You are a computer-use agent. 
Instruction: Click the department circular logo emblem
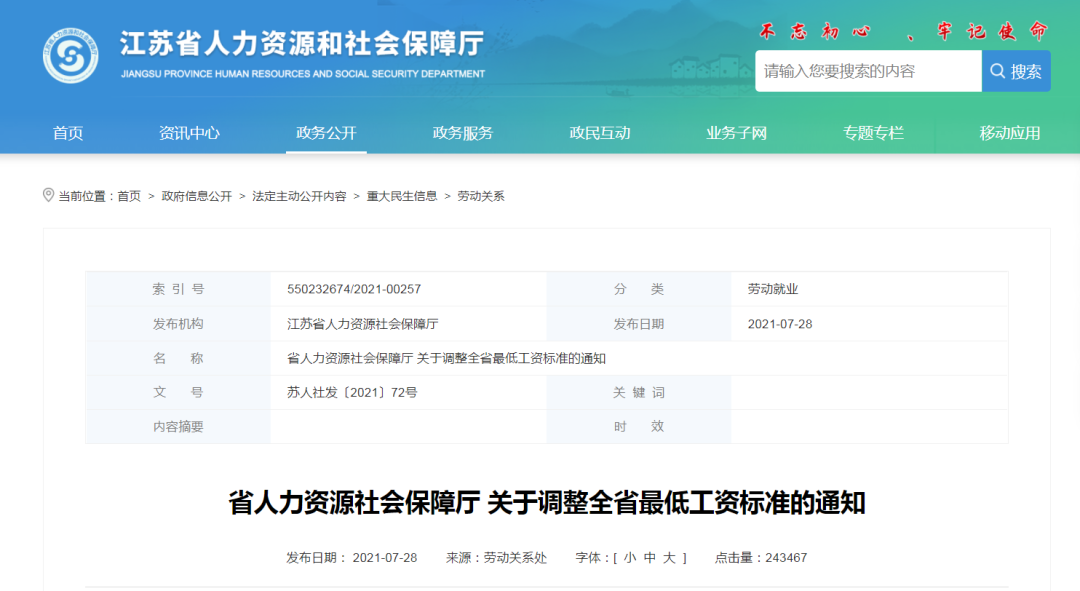70,56
